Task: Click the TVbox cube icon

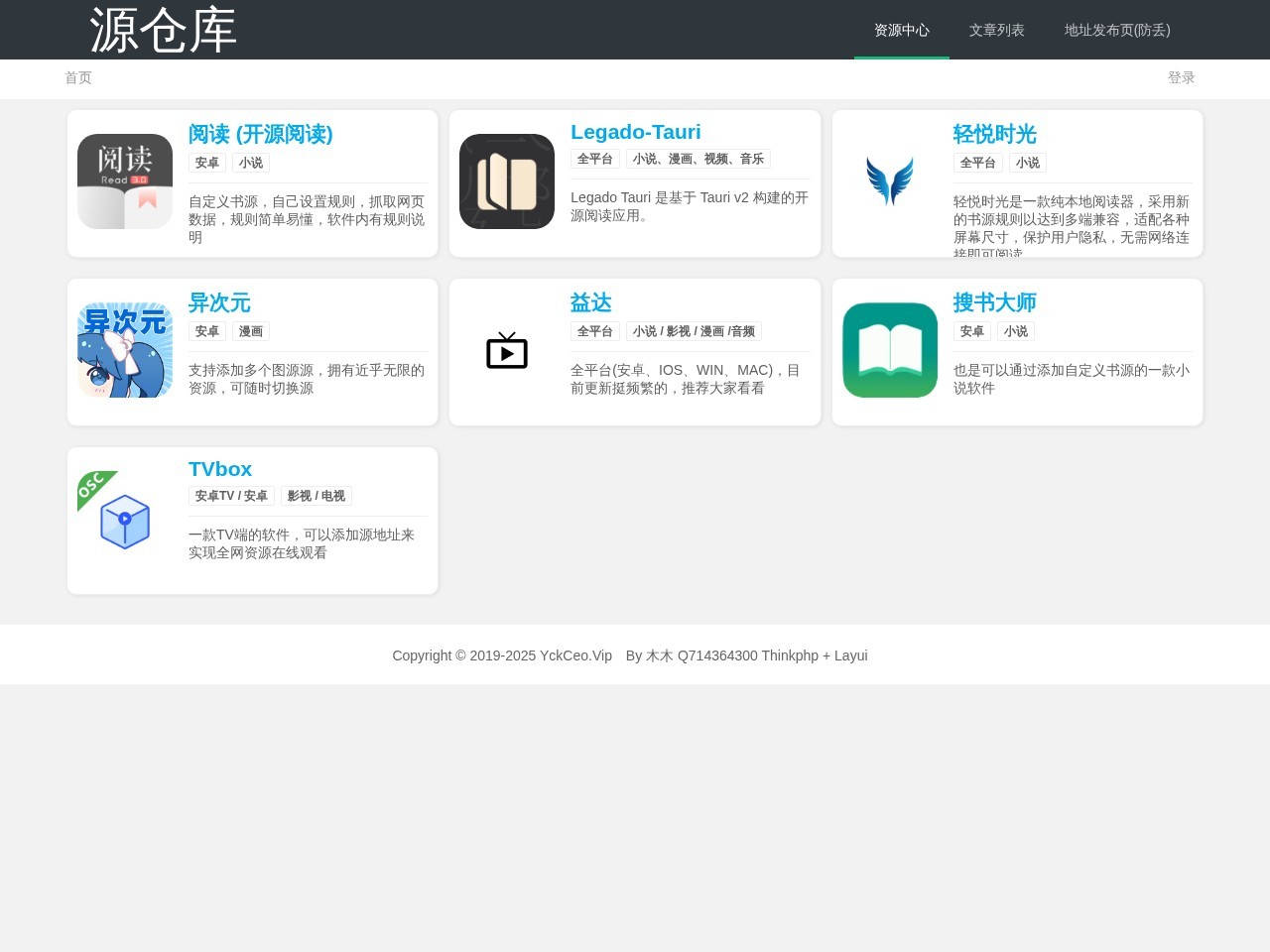Action: point(125,519)
